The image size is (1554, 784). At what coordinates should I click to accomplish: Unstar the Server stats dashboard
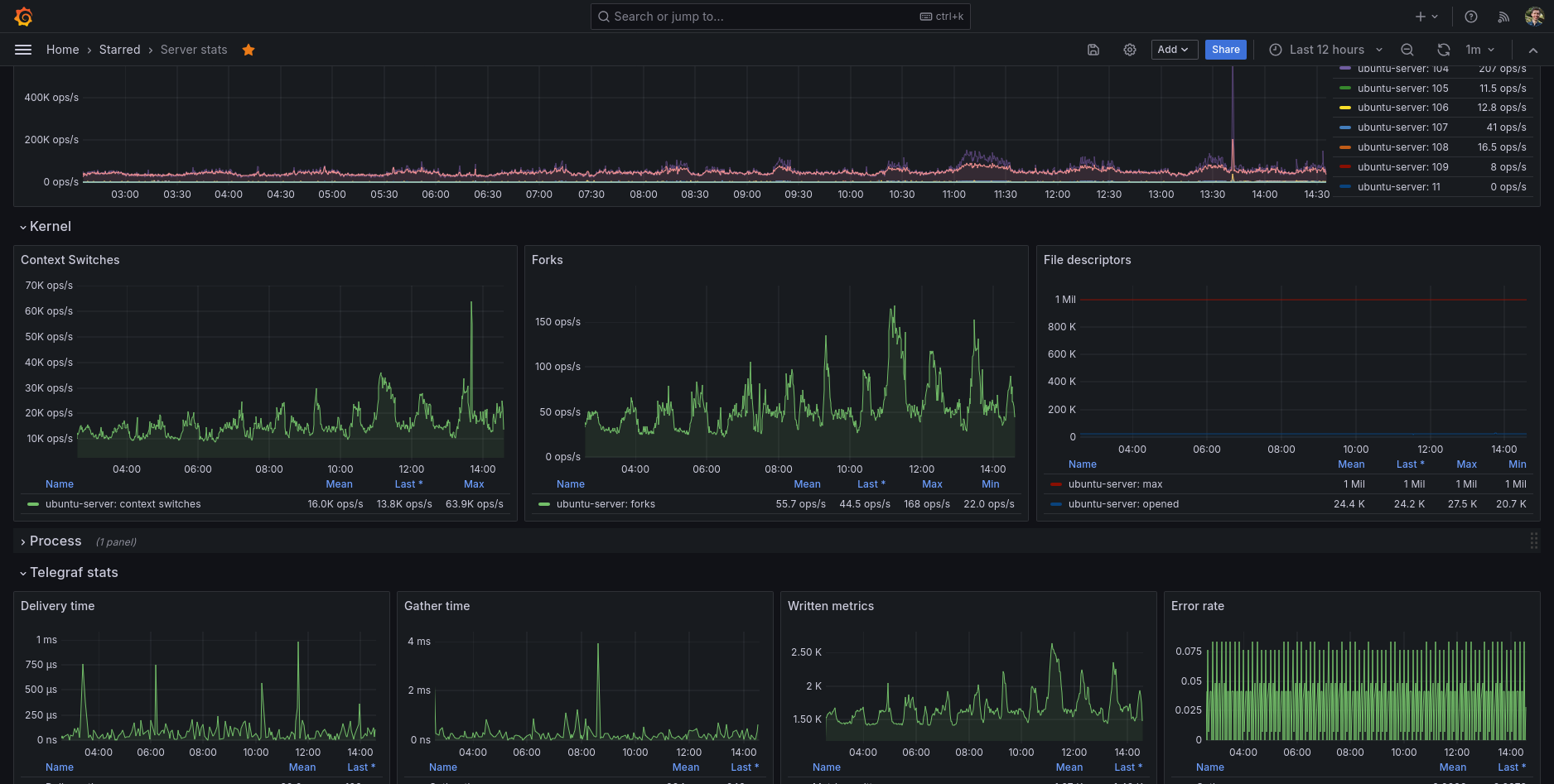pyautogui.click(x=249, y=50)
